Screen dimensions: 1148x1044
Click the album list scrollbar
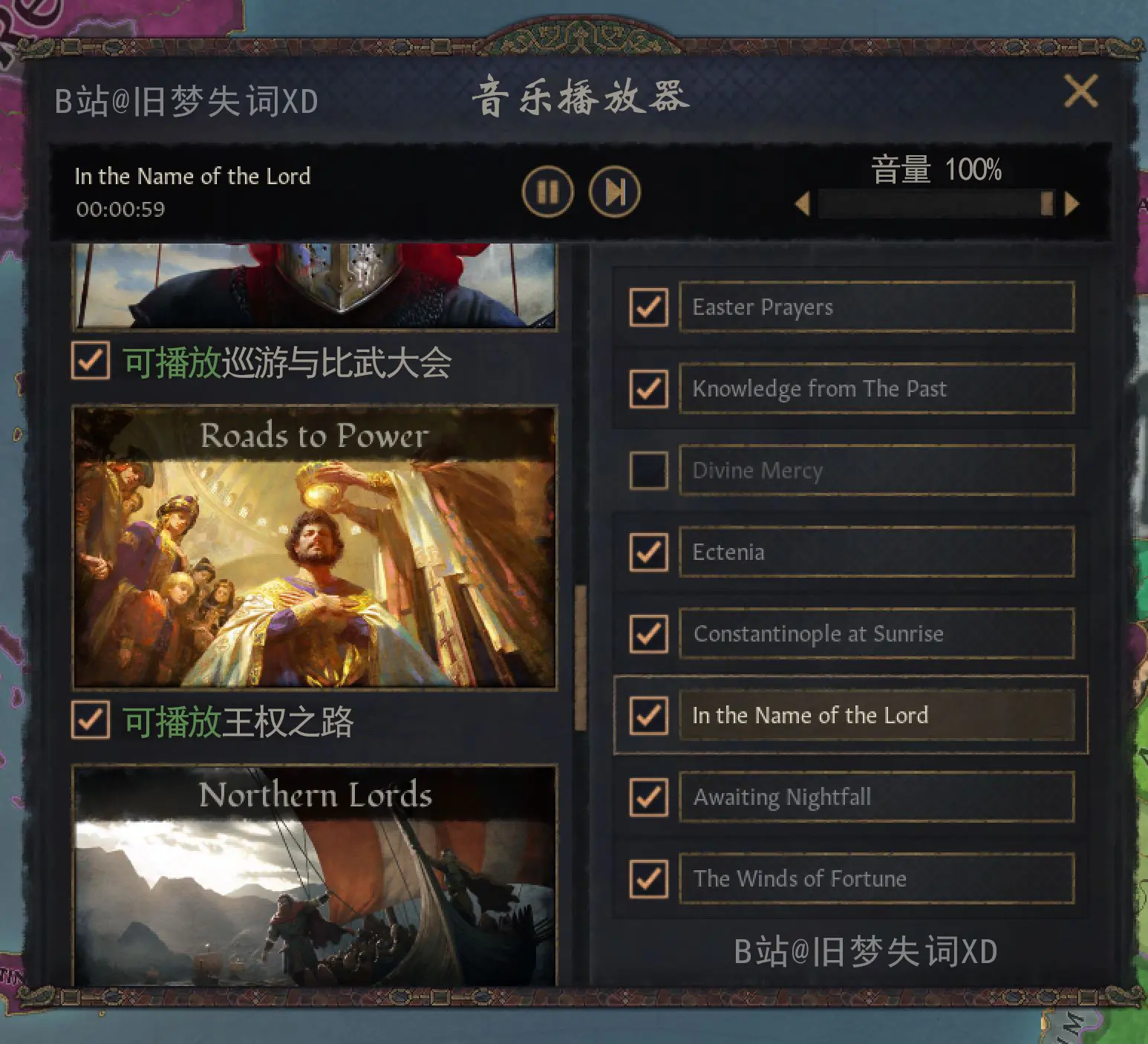point(581,657)
